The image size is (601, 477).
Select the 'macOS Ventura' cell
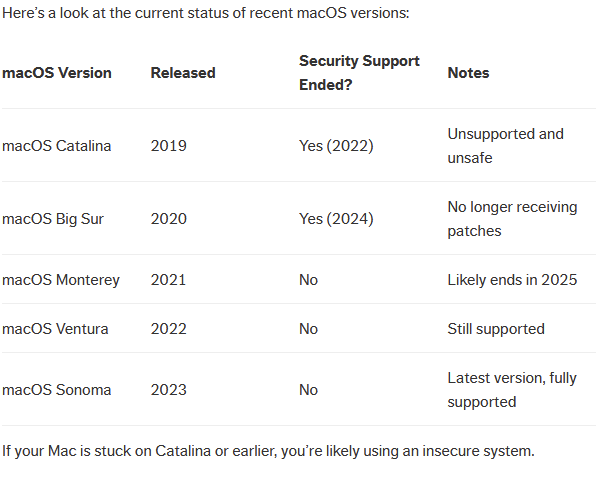pyautogui.click(x=55, y=329)
